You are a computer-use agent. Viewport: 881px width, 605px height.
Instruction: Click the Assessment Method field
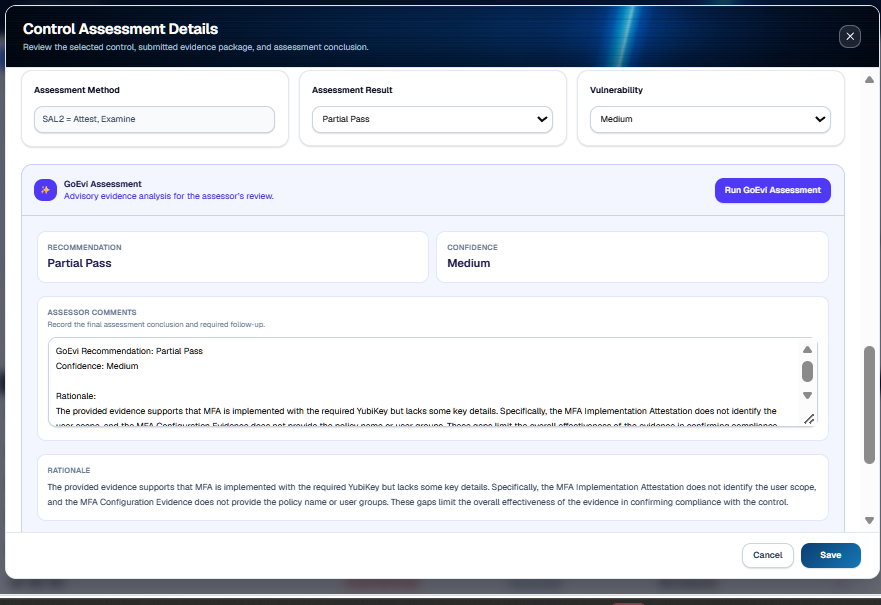155,119
